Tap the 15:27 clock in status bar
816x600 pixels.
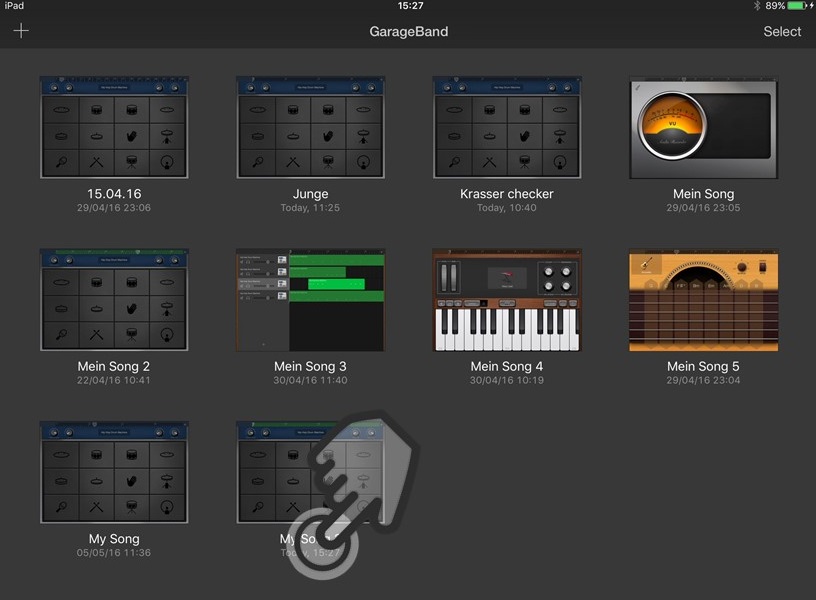pyautogui.click(x=410, y=6)
